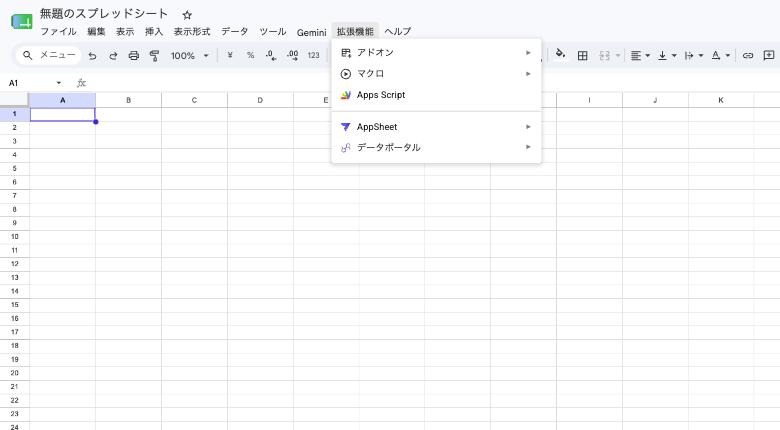Close the 拡張機能 menu
The image size is (780, 430).
tap(355, 31)
